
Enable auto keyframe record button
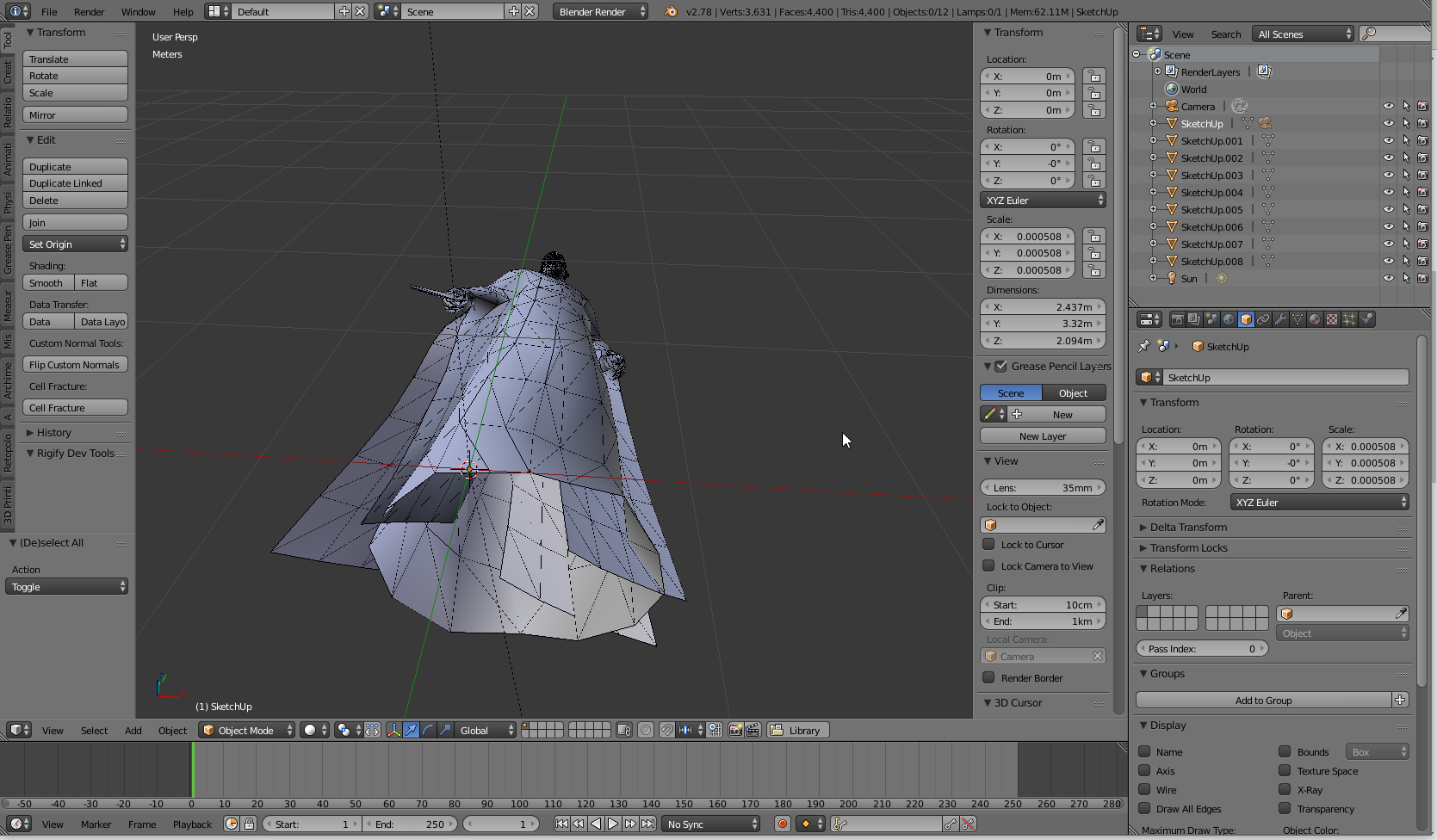click(783, 824)
